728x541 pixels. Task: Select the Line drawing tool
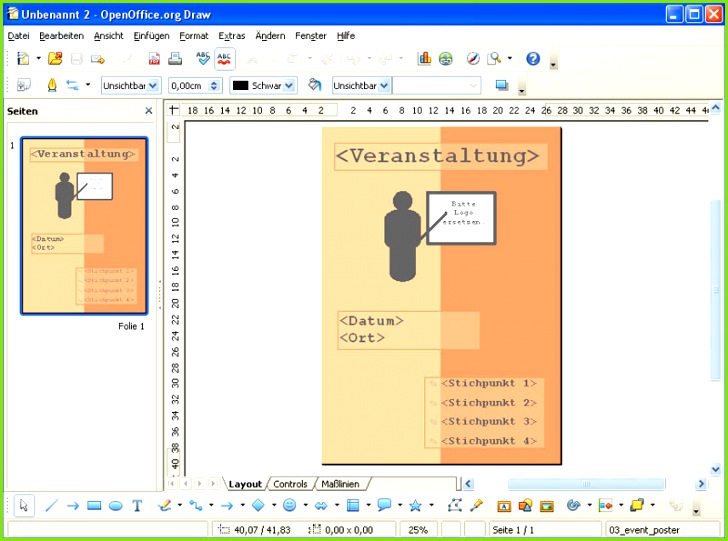coord(51,505)
